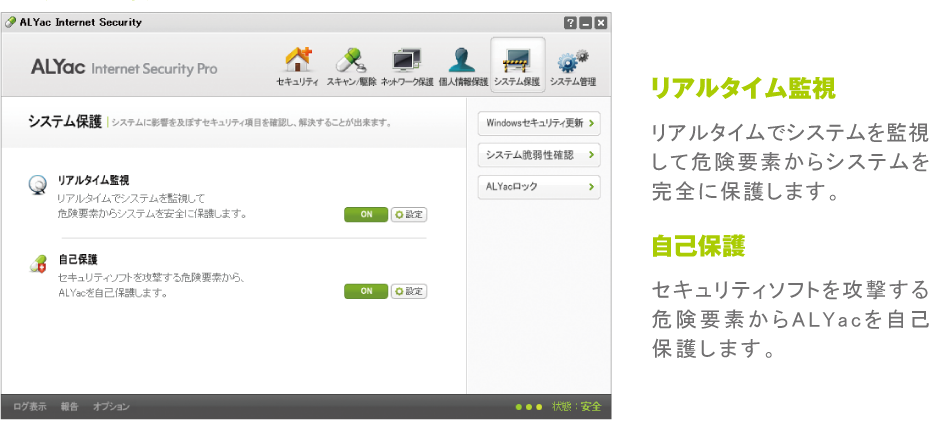Viewport: 929px width, 423px height.
Task: Toggle 自己保護 ON switch
Action: point(366,291)
